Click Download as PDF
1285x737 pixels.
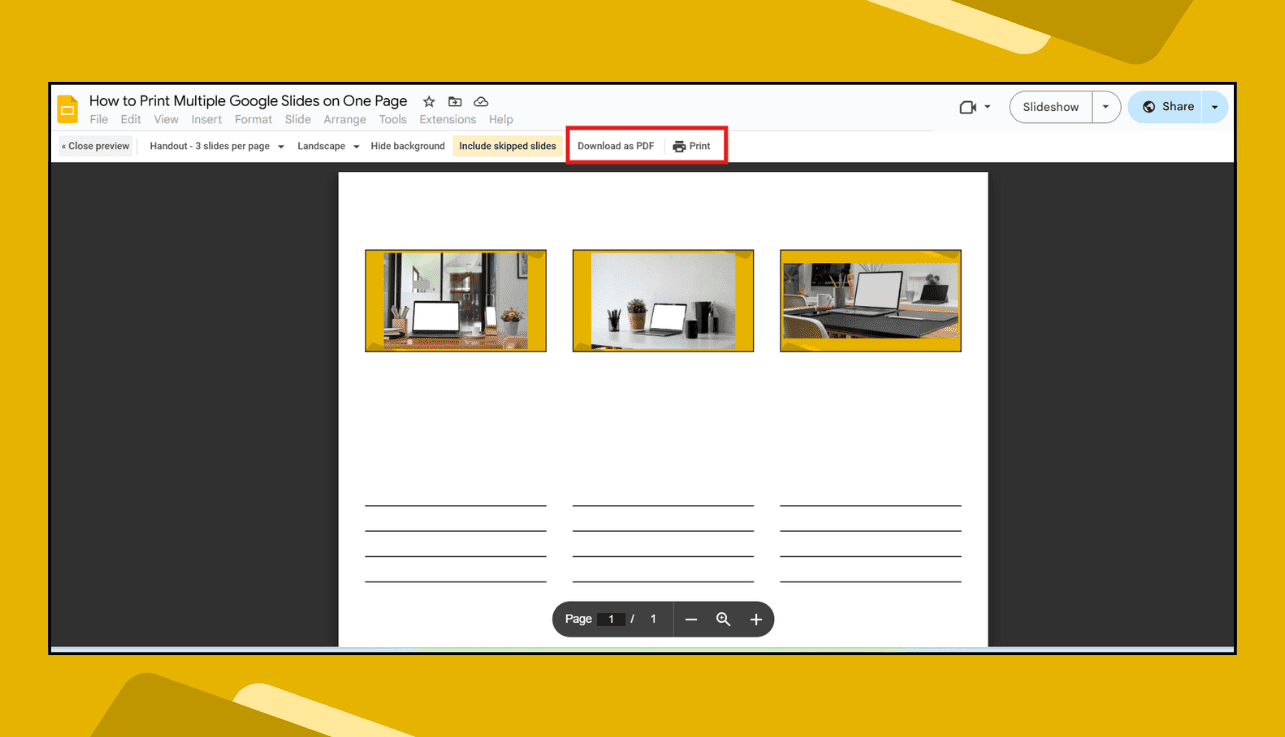[615, 145]
